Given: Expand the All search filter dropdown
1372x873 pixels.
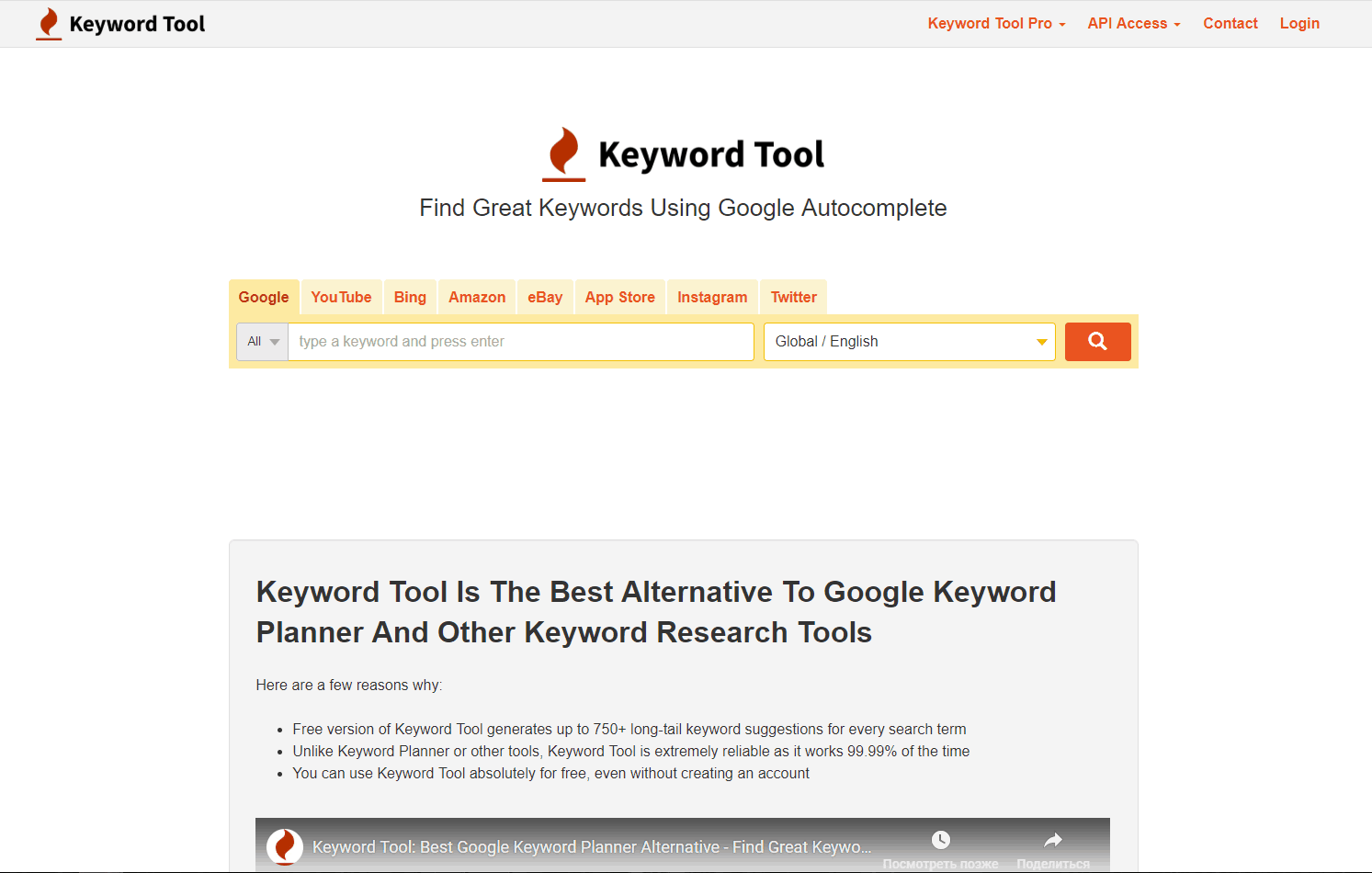Looking at the screenshot, I should (263, 342).
